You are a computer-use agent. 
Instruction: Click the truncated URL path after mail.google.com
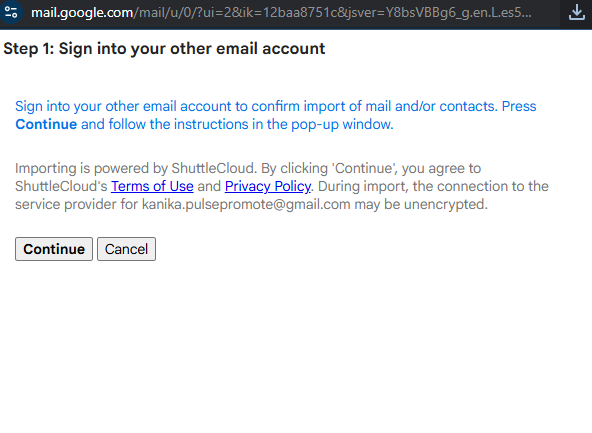333,13
